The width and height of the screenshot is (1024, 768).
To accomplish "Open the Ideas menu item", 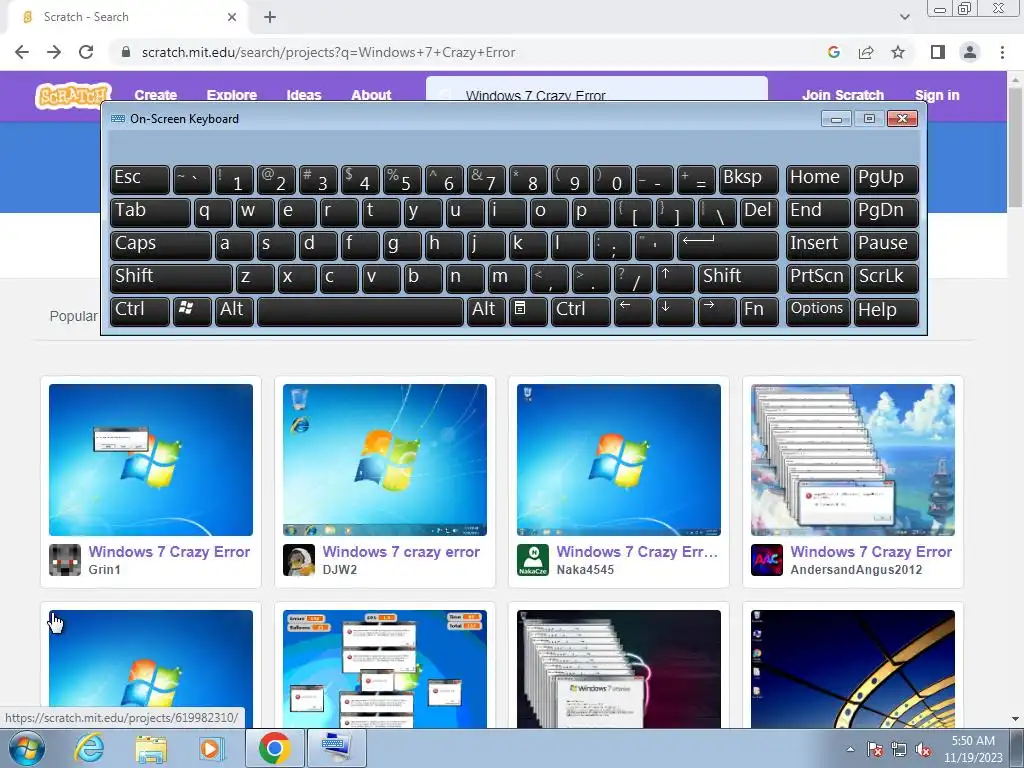I will (304, 95).
